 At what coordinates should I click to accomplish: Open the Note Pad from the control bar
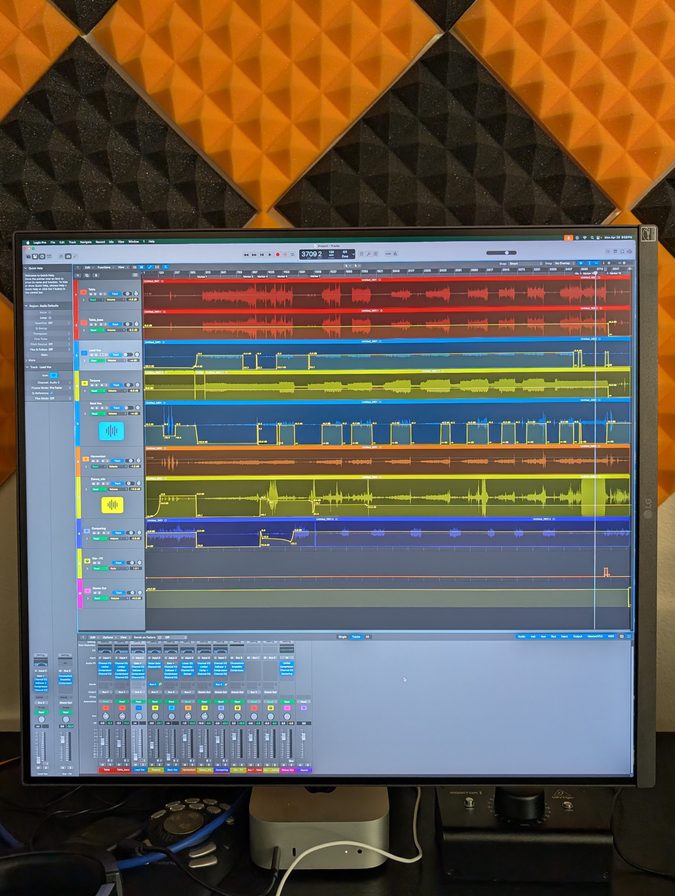pyautogui.click(x=615, y=251)
